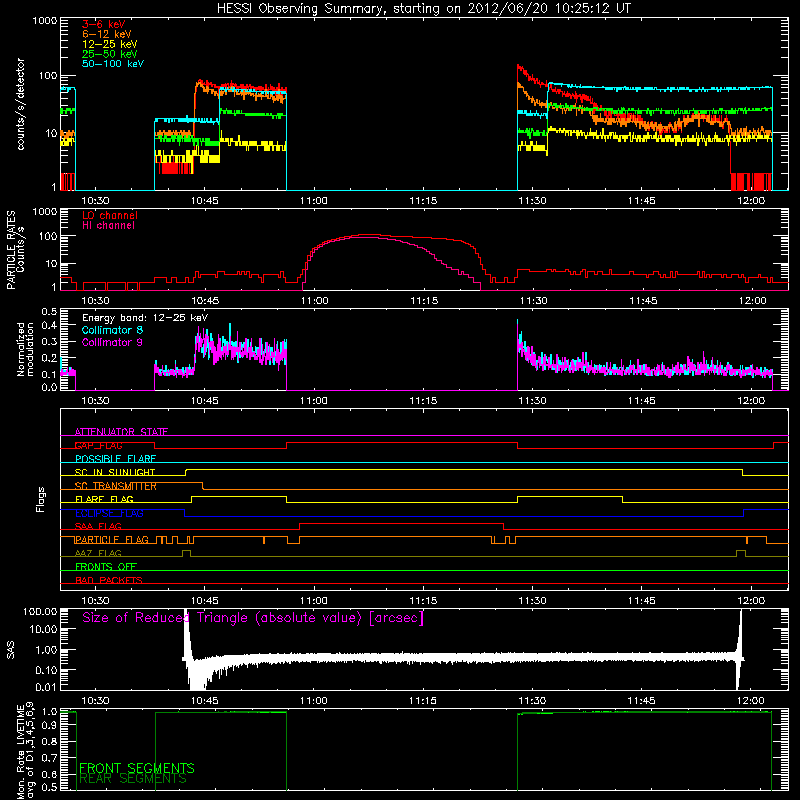Click the FLARE_FLAG label

[104, 499]
